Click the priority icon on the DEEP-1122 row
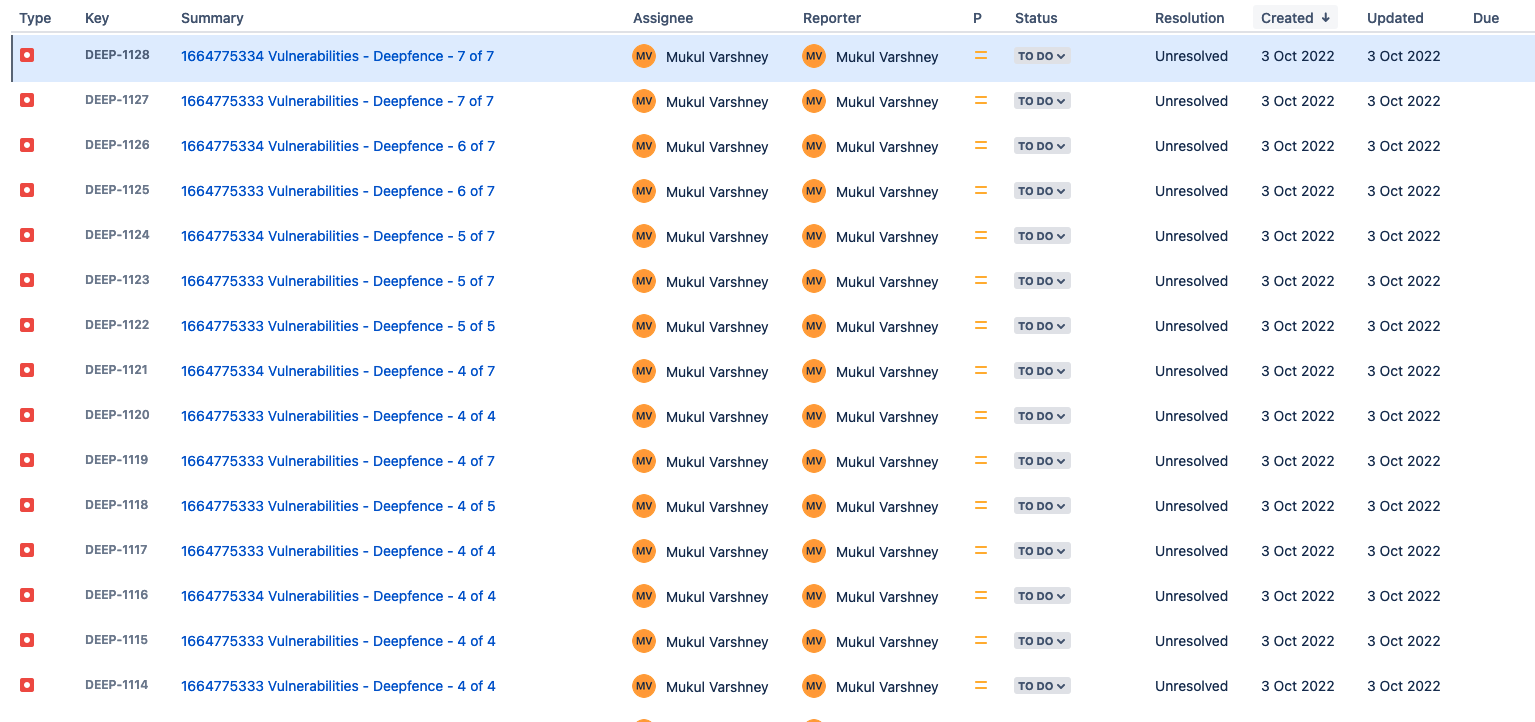The width and height of the screenshot is (1535, 722). [x=980, y=325]
